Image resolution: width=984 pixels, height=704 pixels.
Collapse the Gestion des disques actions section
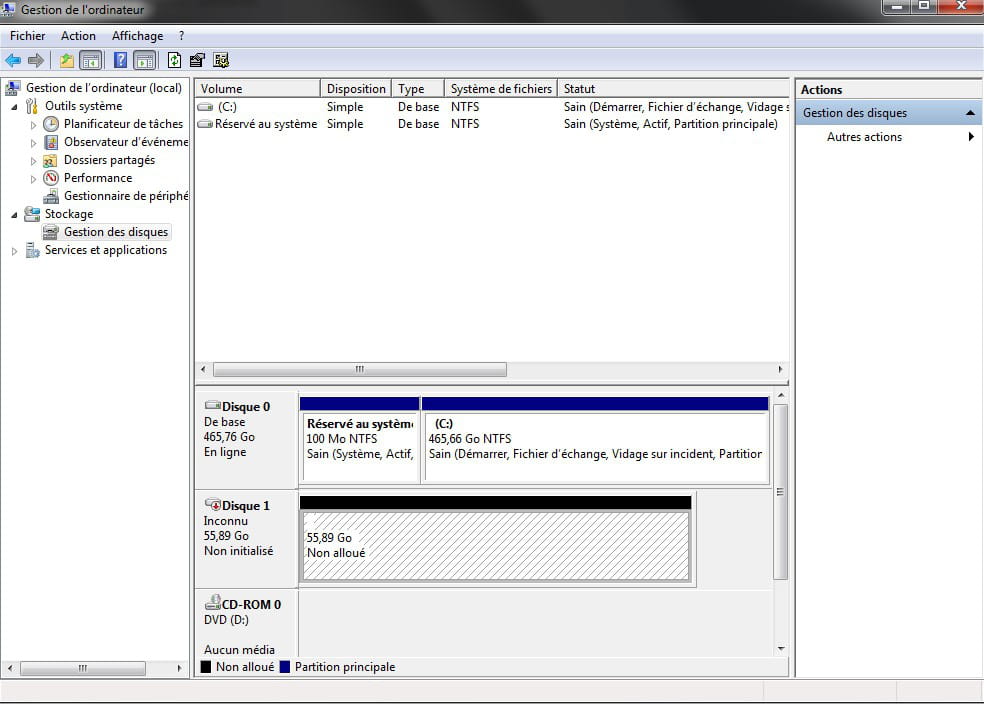pos(970,113)
